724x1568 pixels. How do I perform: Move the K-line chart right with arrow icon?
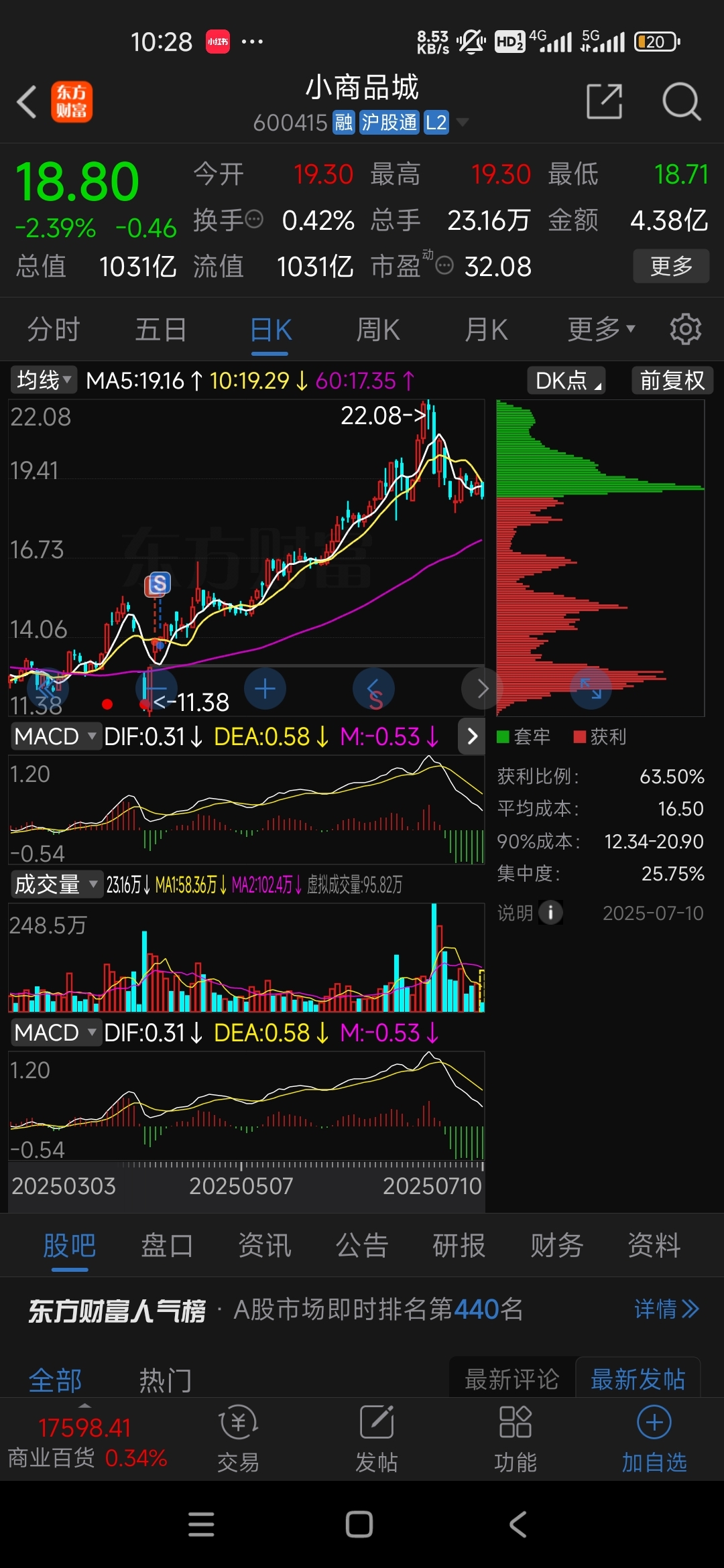pyautogui.click(x=482, y=688)
